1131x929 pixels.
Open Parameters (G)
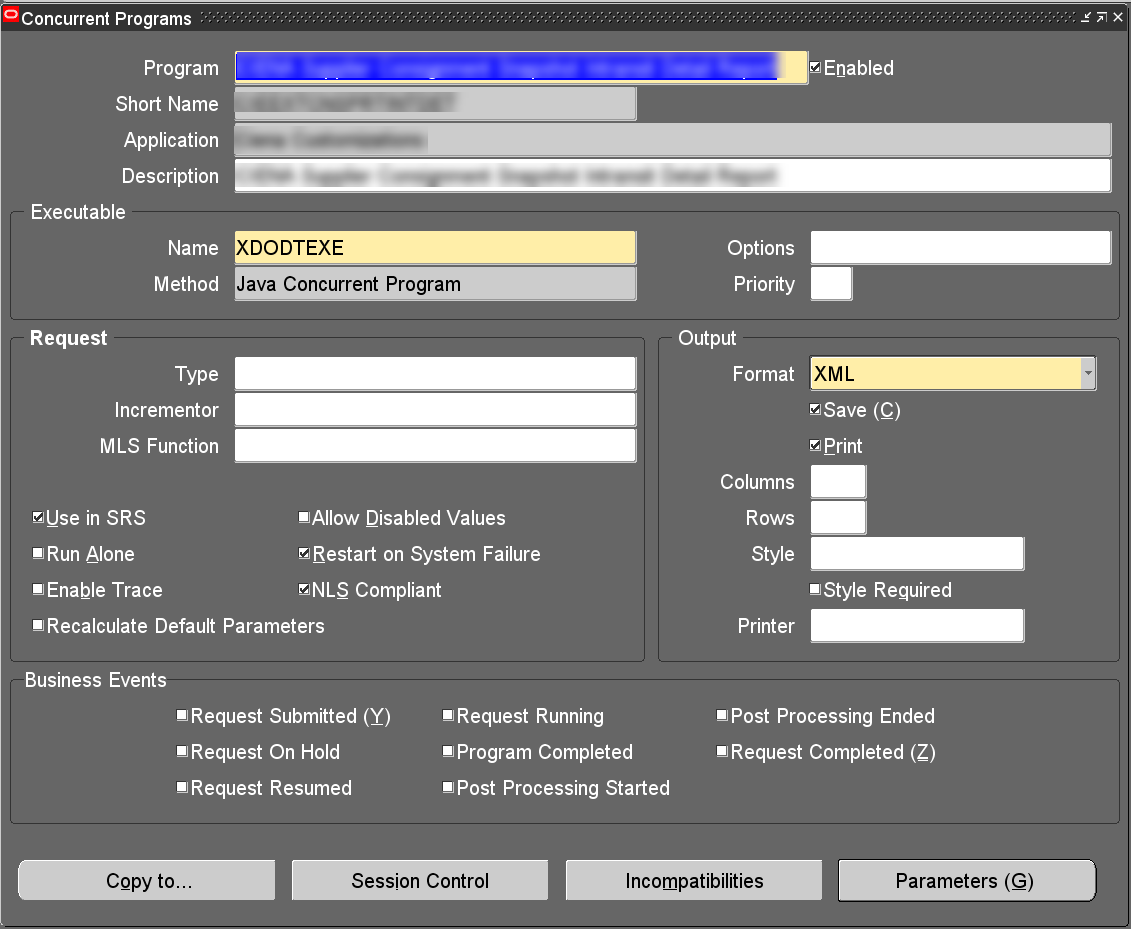tap(967, 881)
